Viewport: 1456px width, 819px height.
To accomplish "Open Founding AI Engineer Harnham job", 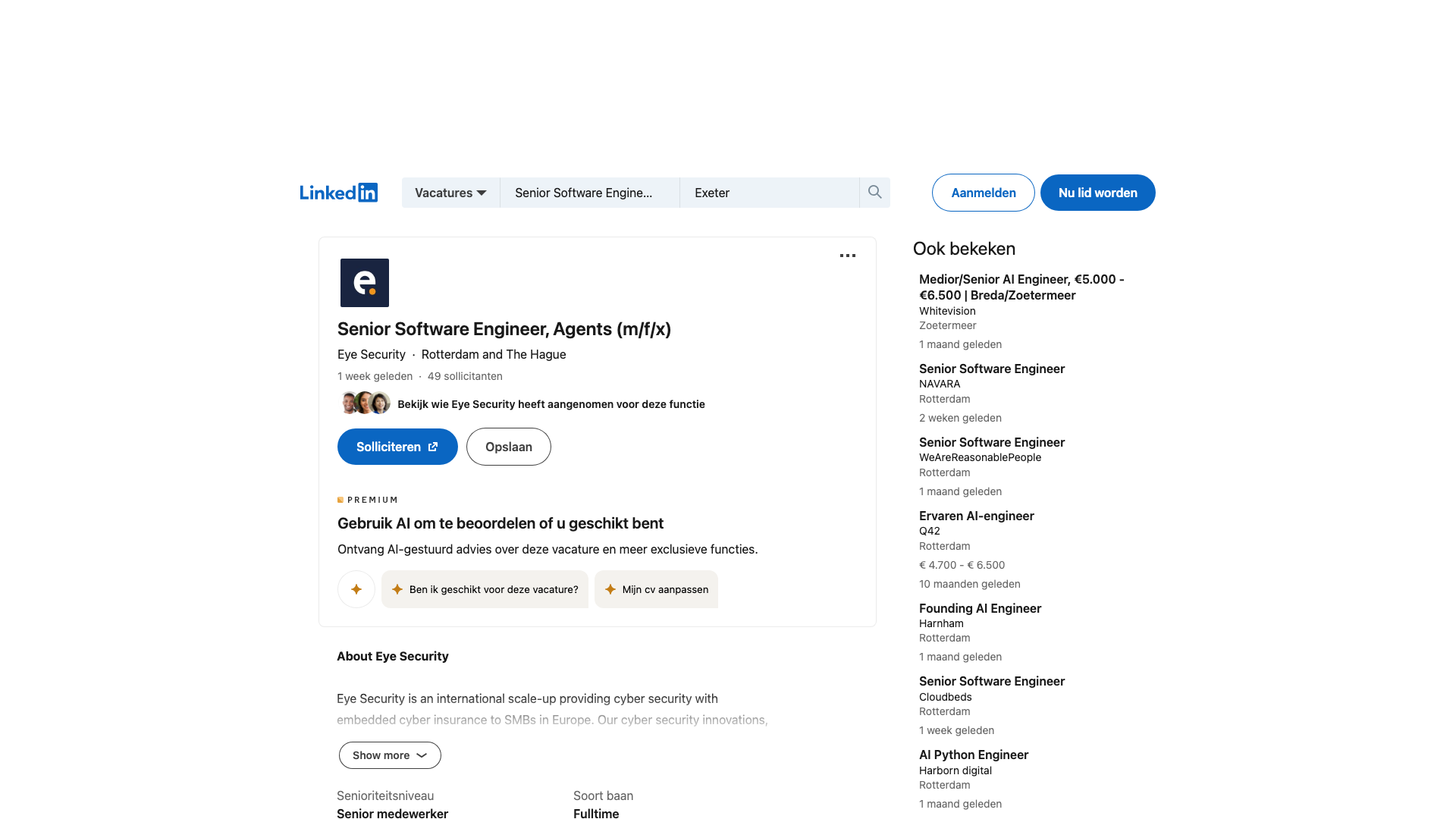I will (x=980, y=608).
